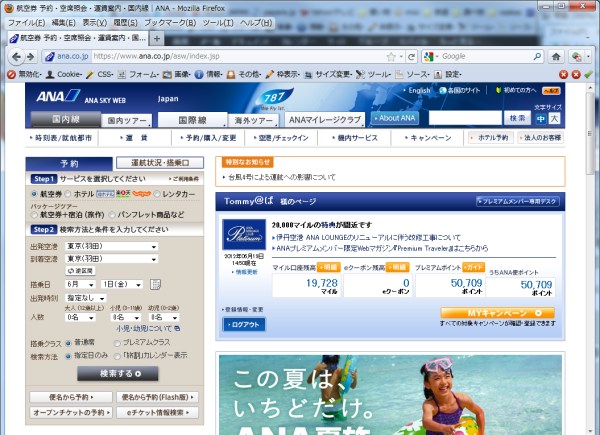
Task: Open the Cookie developer toolbar item
Action: point(64,74)
